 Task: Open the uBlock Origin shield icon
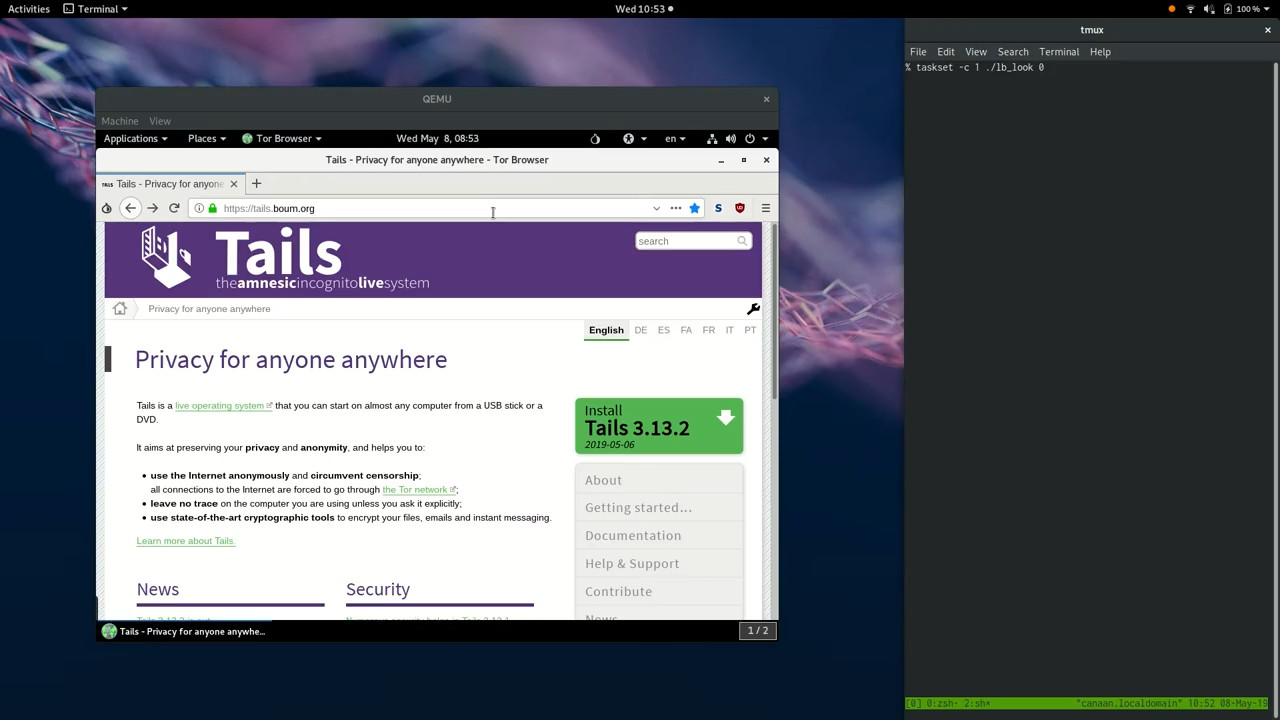coord(740,208)
